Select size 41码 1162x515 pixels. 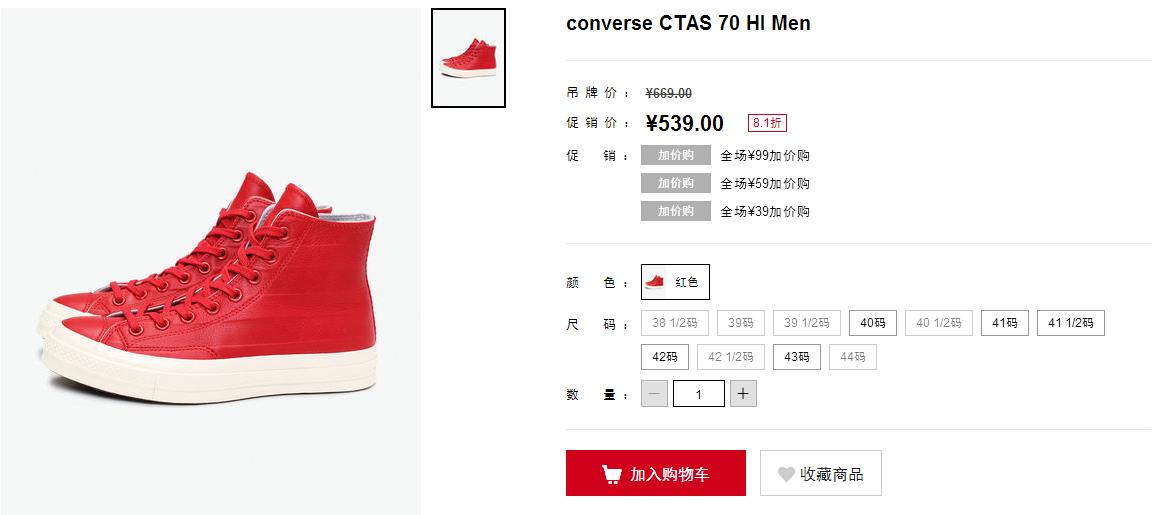1005,323
